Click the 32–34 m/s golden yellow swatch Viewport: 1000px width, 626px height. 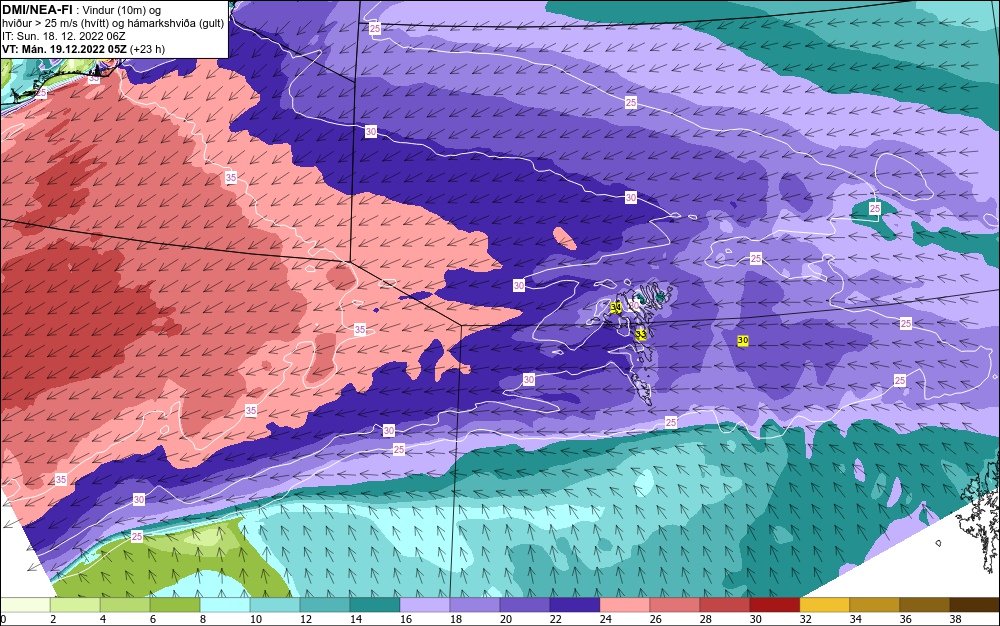click(825, 605)
